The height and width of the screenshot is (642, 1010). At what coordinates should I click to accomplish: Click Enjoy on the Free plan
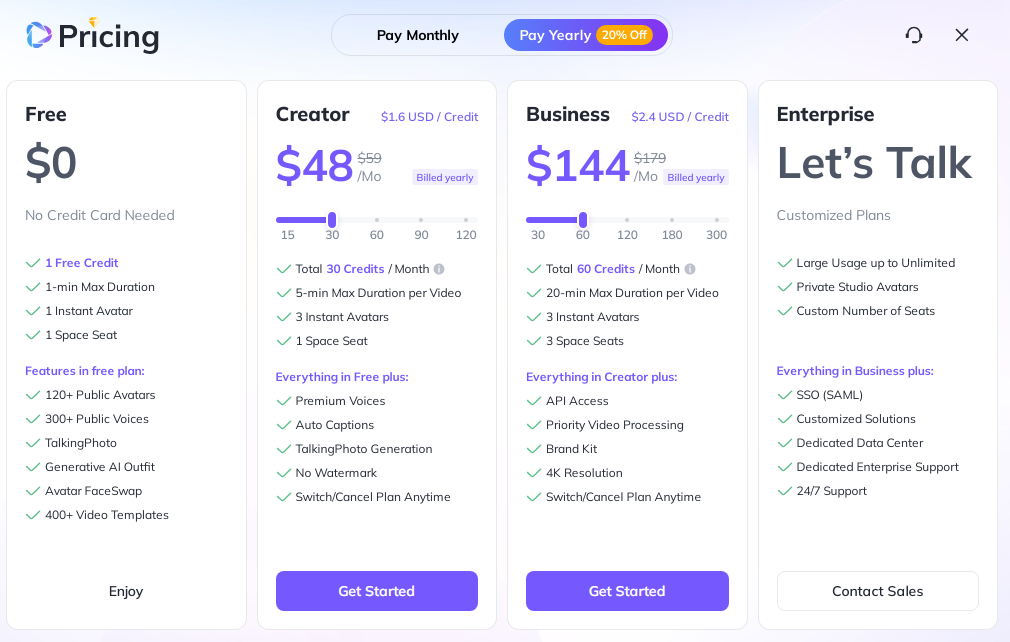tap(126, 591)
